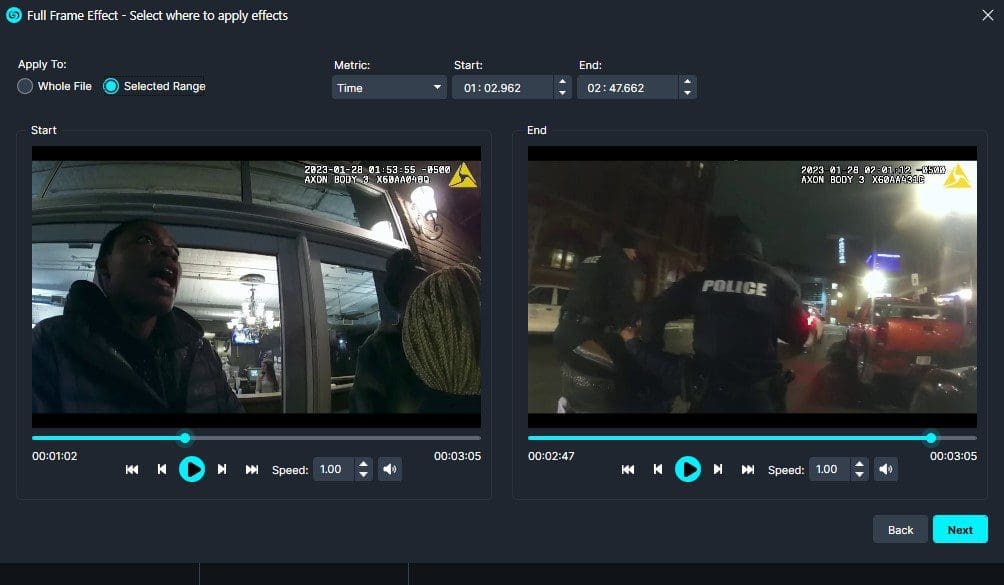Select the Whole File radio option
1004x585 pixels.
point(26,86)
